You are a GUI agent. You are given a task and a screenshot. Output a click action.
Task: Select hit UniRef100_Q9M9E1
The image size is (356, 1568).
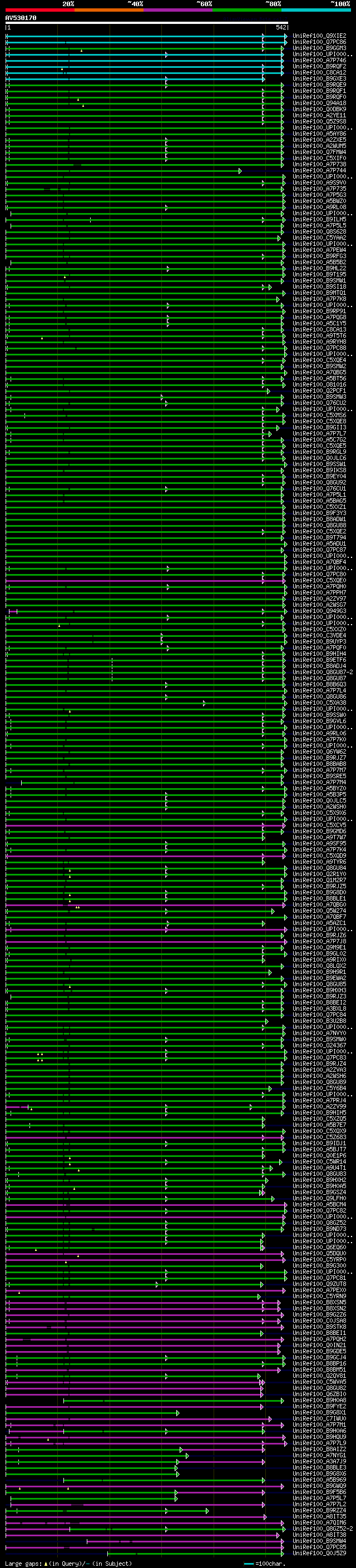319,948
